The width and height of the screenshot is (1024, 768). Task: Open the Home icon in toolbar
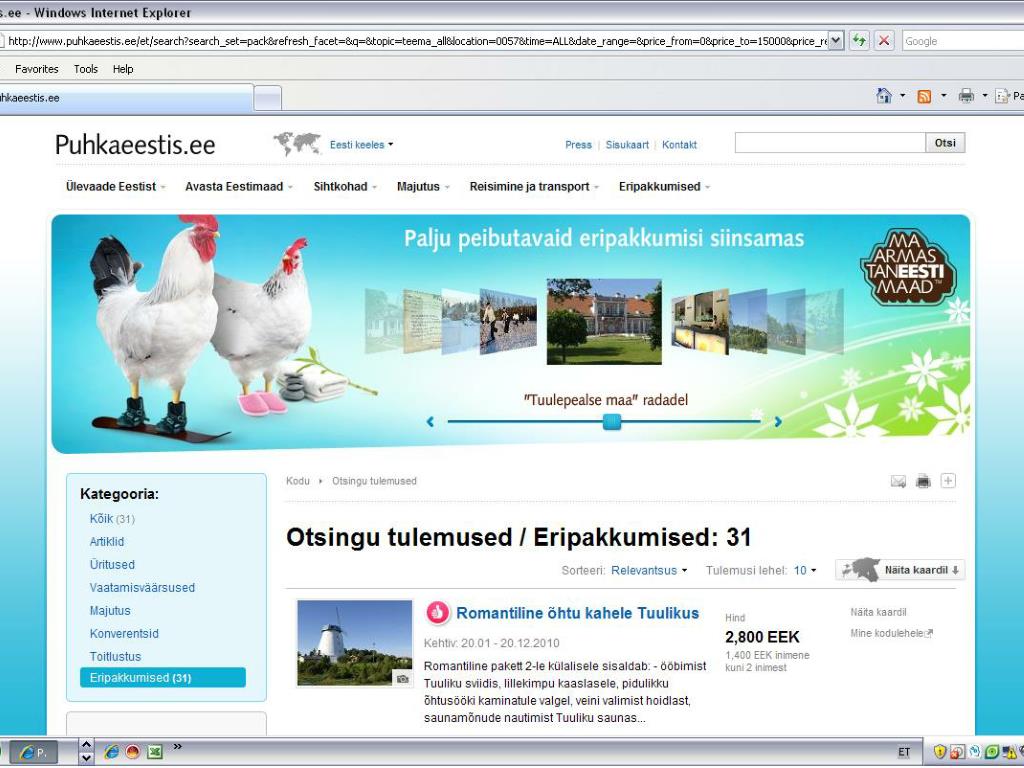tap(884, 96)
